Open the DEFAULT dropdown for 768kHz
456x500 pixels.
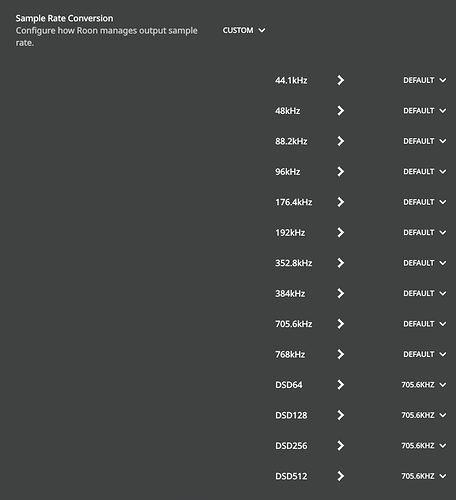(425, 354)
